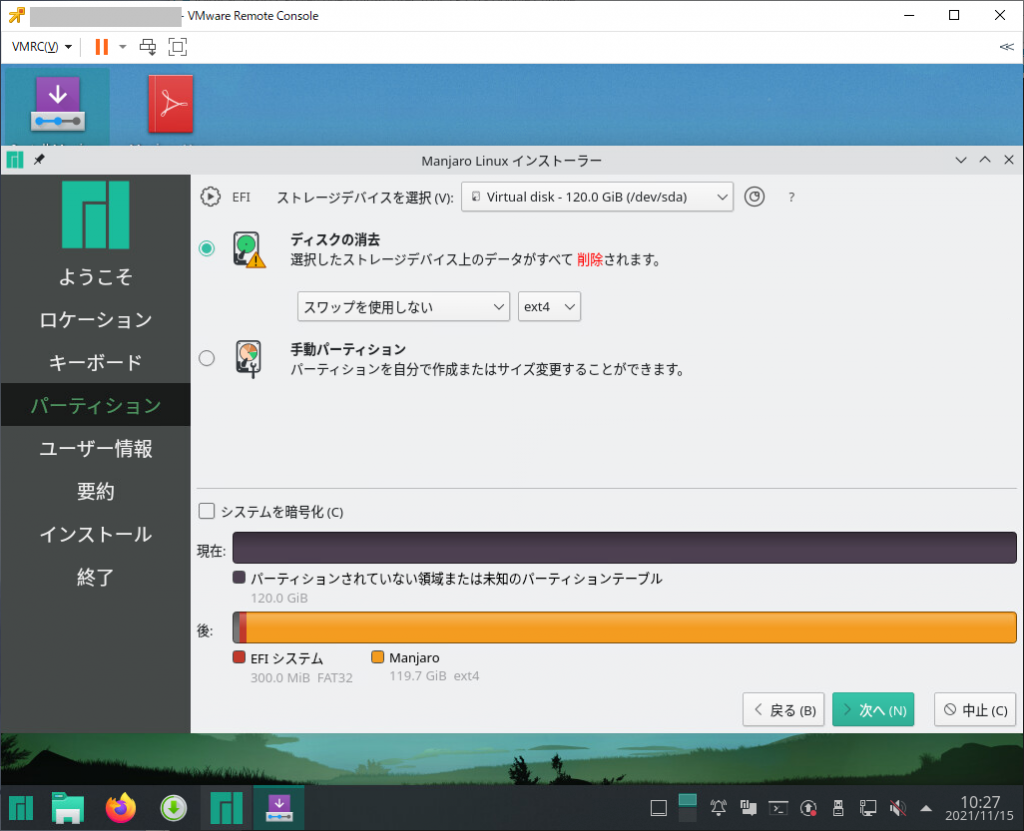
Task: Go to 要約 step in sidebar
Action: point(95,491)
